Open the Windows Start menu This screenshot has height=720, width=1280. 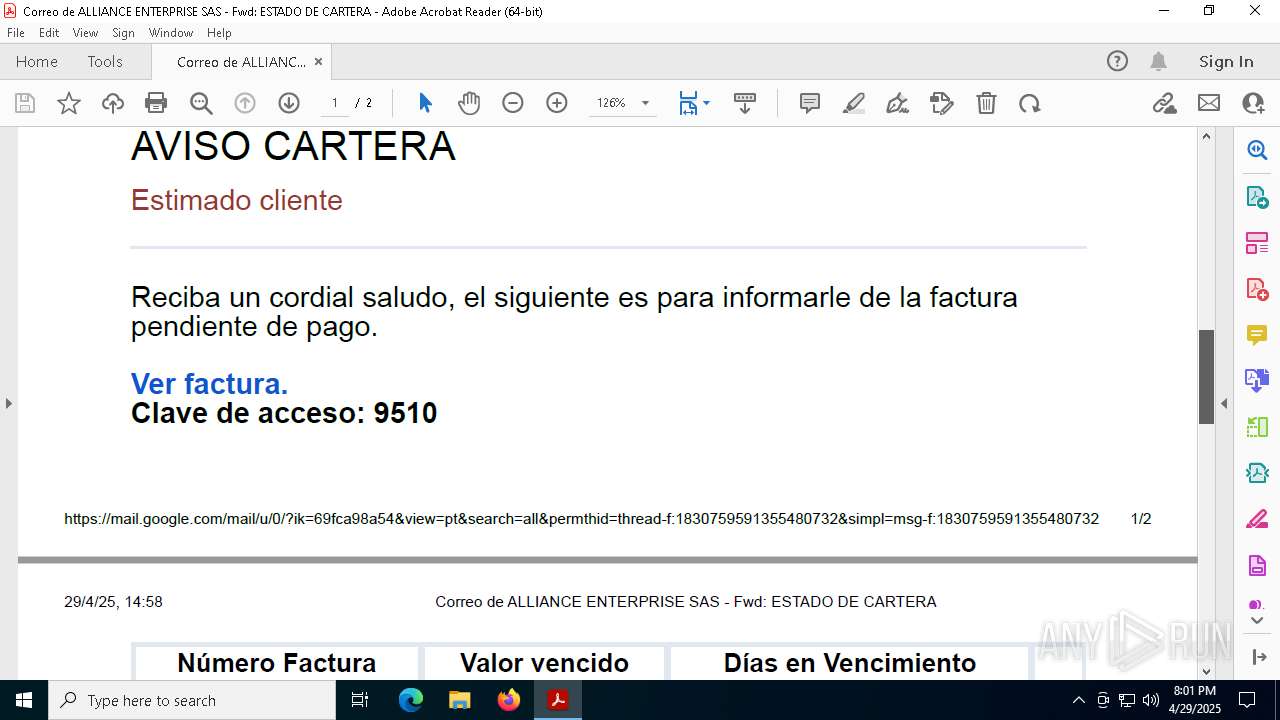pos(24,700)
